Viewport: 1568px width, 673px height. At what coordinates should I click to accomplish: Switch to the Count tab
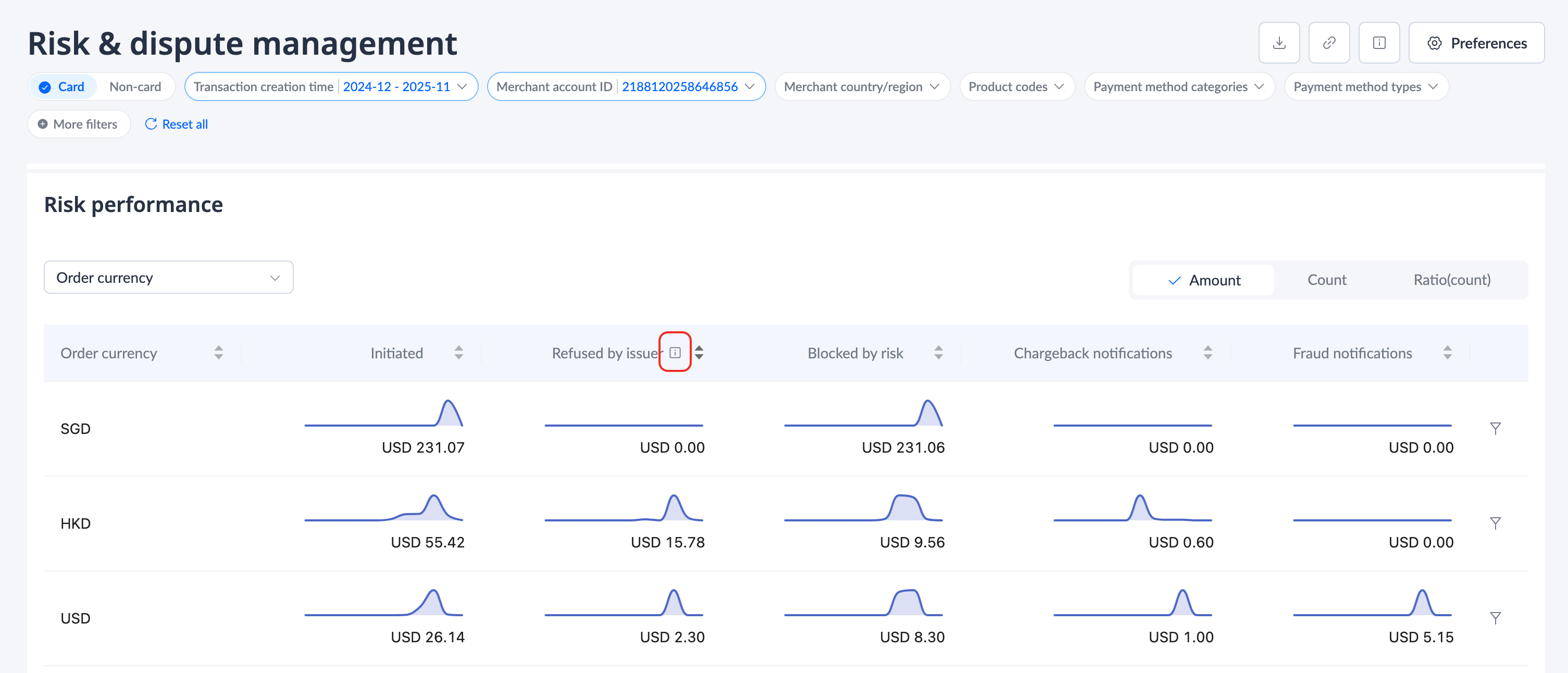tap(1326, 280)
